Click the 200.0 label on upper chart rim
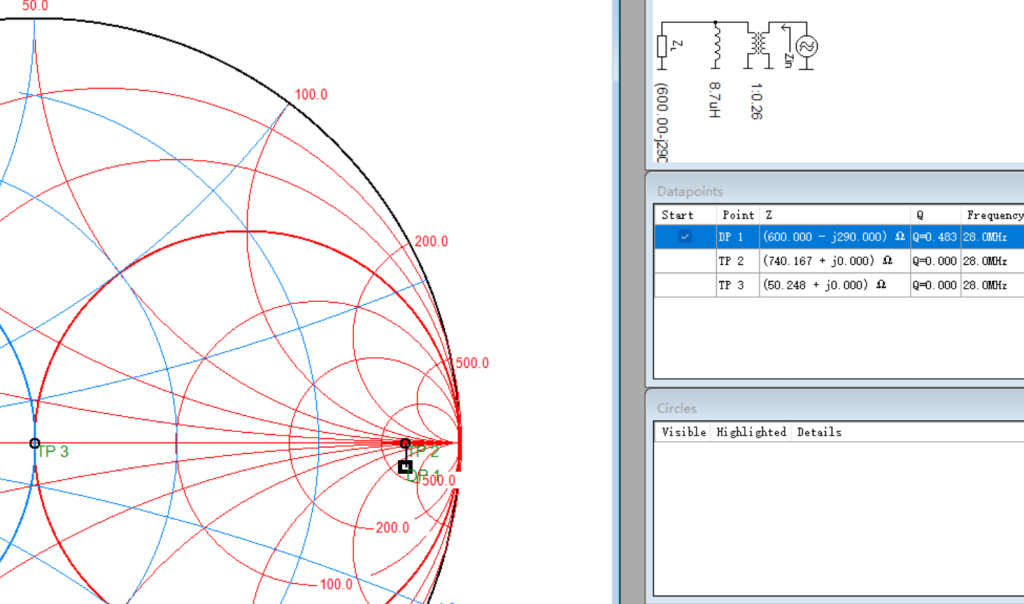The width and height of the screenshot is (1024, 604). pos(431,242)
